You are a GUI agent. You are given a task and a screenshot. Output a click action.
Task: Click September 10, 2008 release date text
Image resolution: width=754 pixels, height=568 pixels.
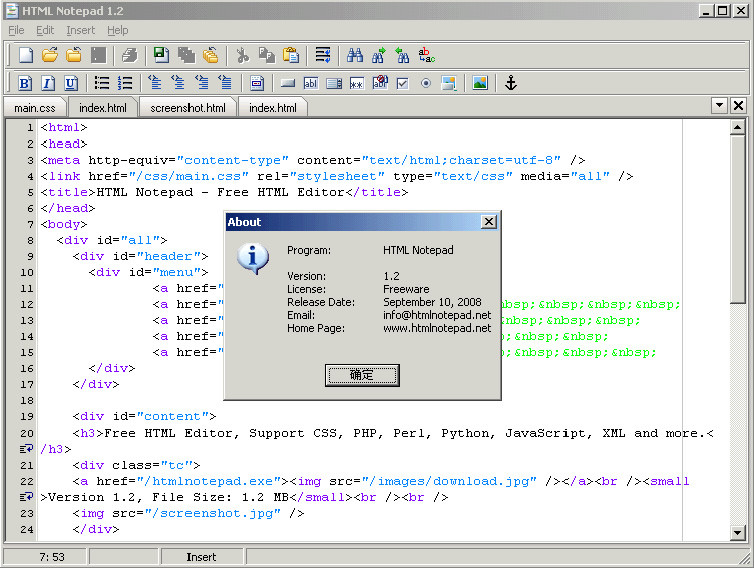tap(432, 302)
